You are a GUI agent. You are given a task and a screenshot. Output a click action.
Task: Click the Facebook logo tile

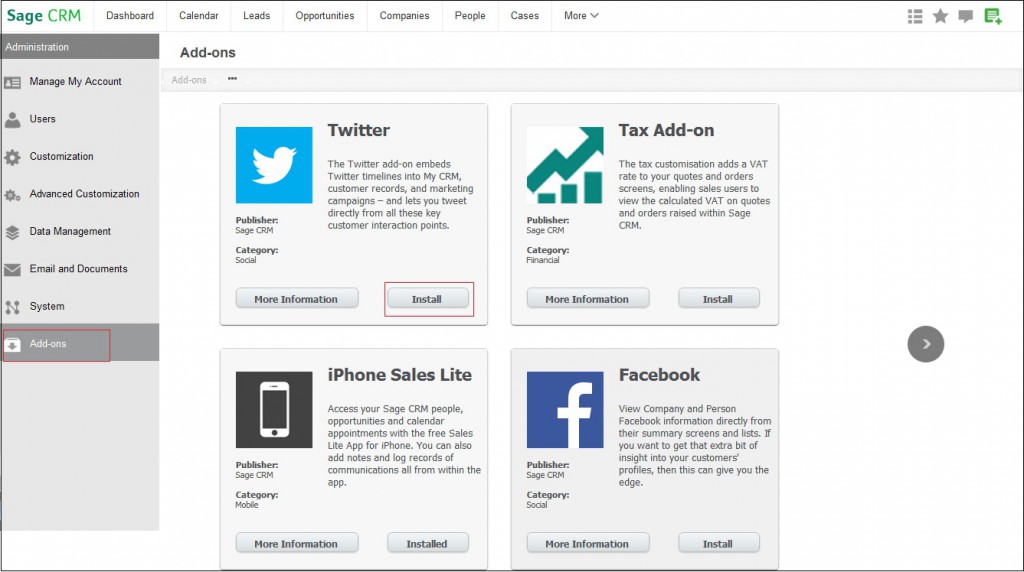point(565,410)
